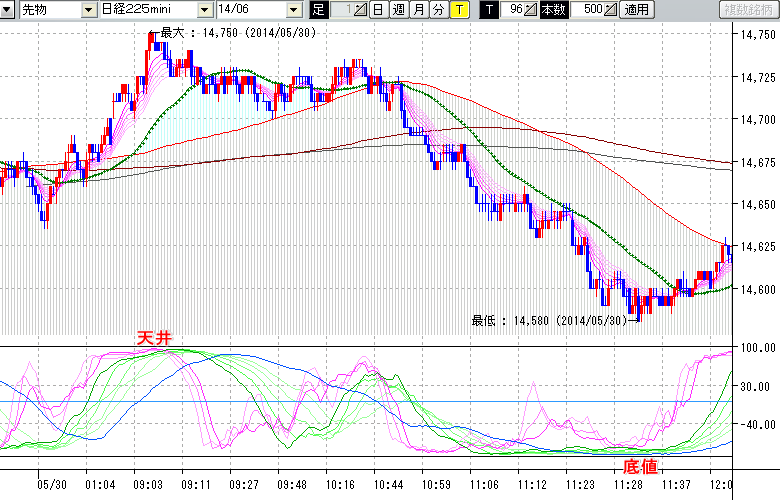Viewport: 780px width, 500px height.
Task: Open the 14/06 contract month dropdown
Action: pos(293,10)
